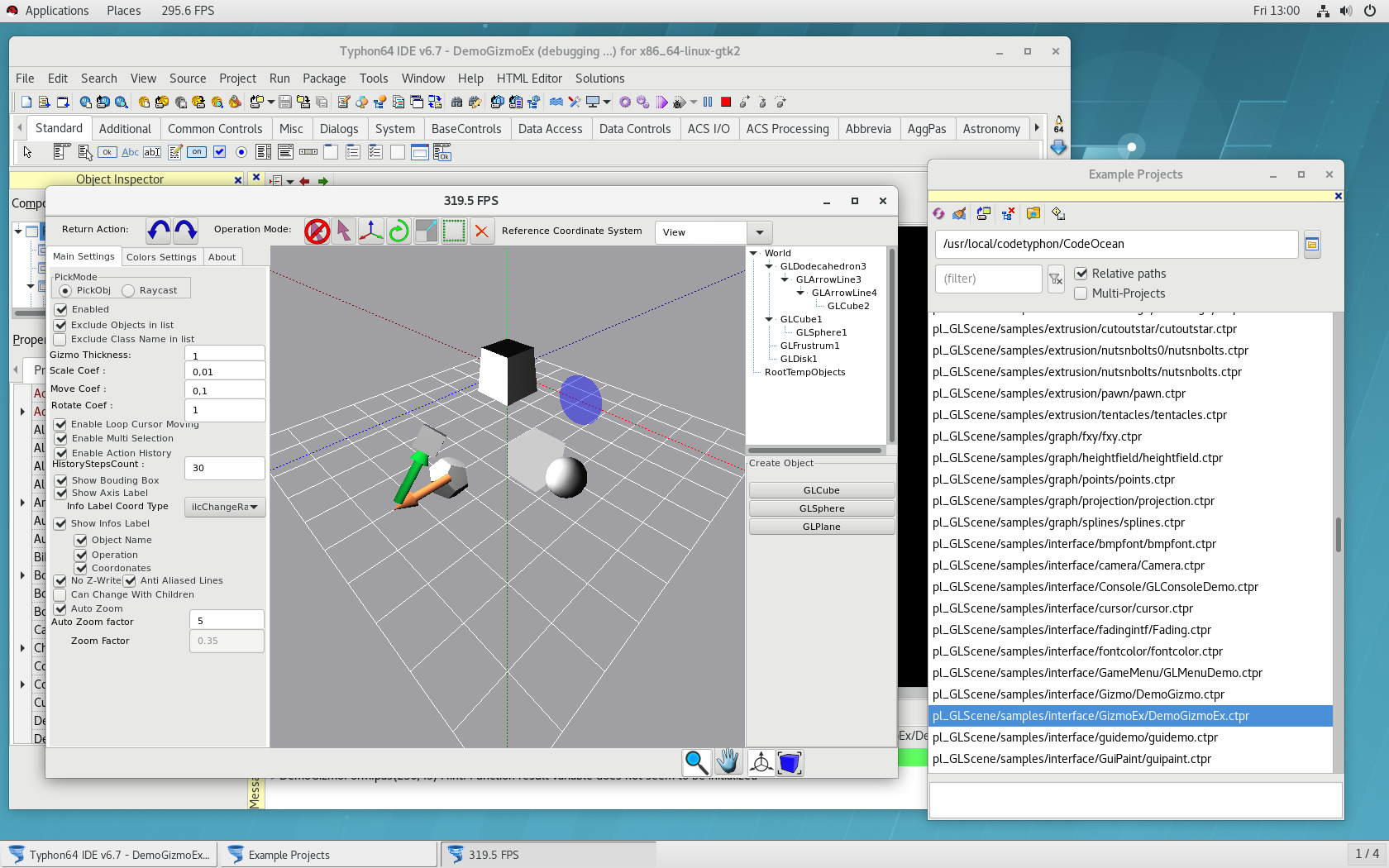Click the blue cube icon below viewport

click(x=790, y=762)
